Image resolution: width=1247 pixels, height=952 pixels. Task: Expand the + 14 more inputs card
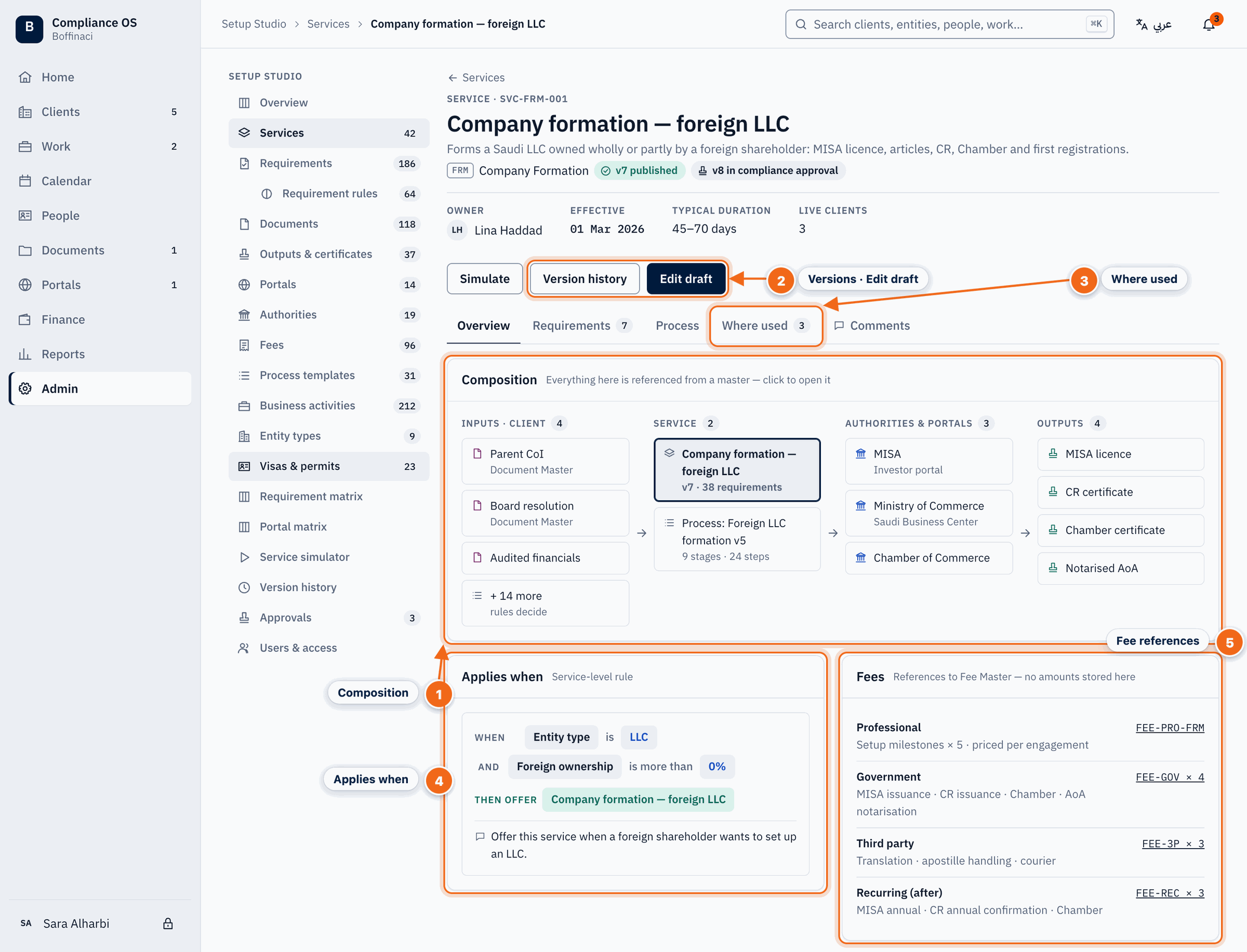tap(545, 603)
